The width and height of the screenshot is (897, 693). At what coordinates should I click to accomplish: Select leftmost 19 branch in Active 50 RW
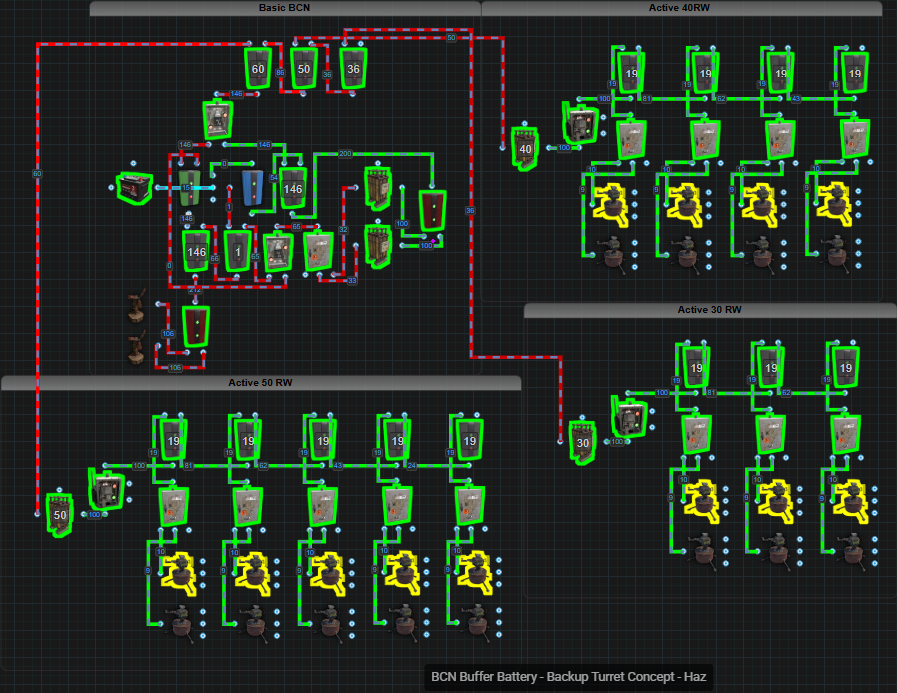(x=173, y=440)
